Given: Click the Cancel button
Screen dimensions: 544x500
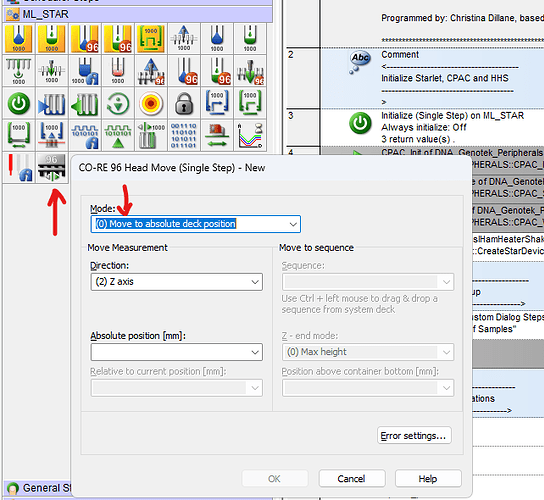Looking at the screenshot, I should (352, 479).
